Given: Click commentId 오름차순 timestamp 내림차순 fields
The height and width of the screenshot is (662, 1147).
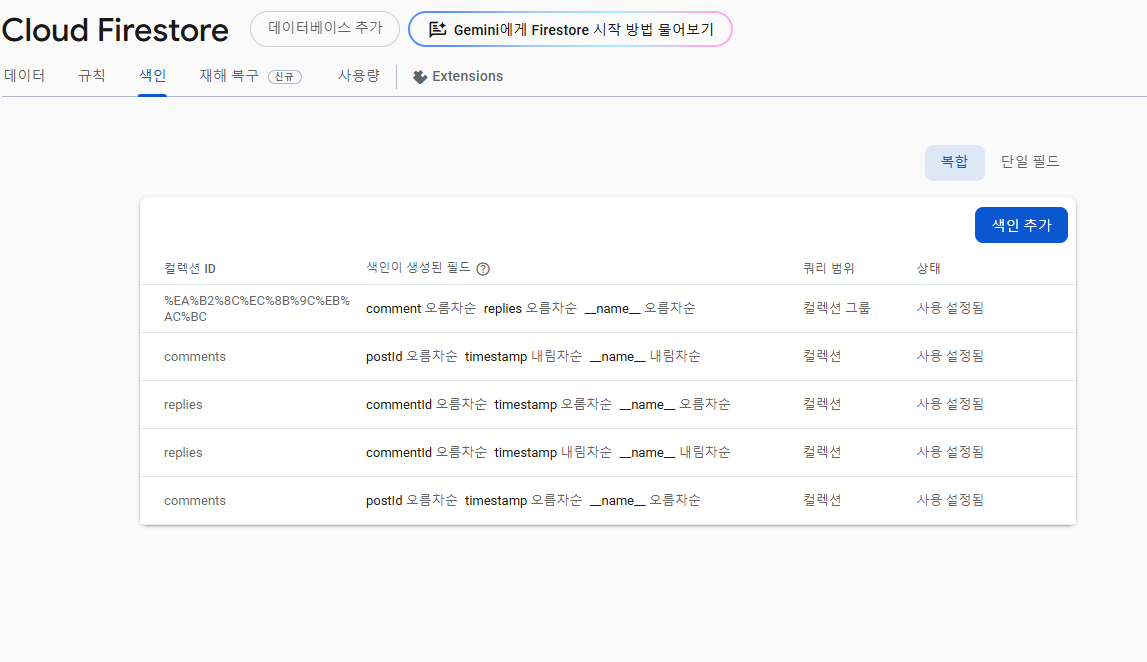Looking at the screenshot, I should [x=548, y=453].
